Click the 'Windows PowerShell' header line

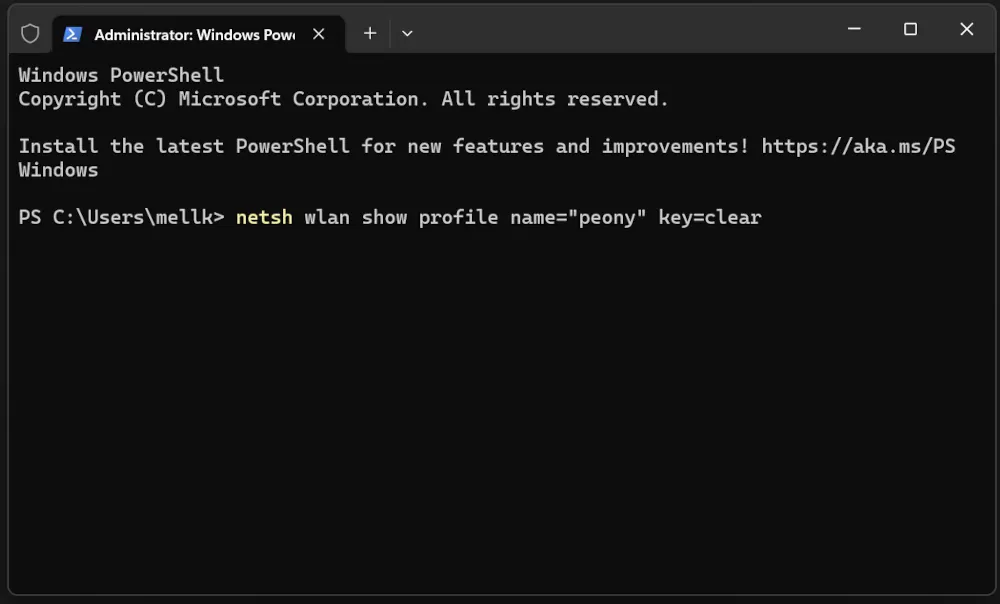[121, 75]
